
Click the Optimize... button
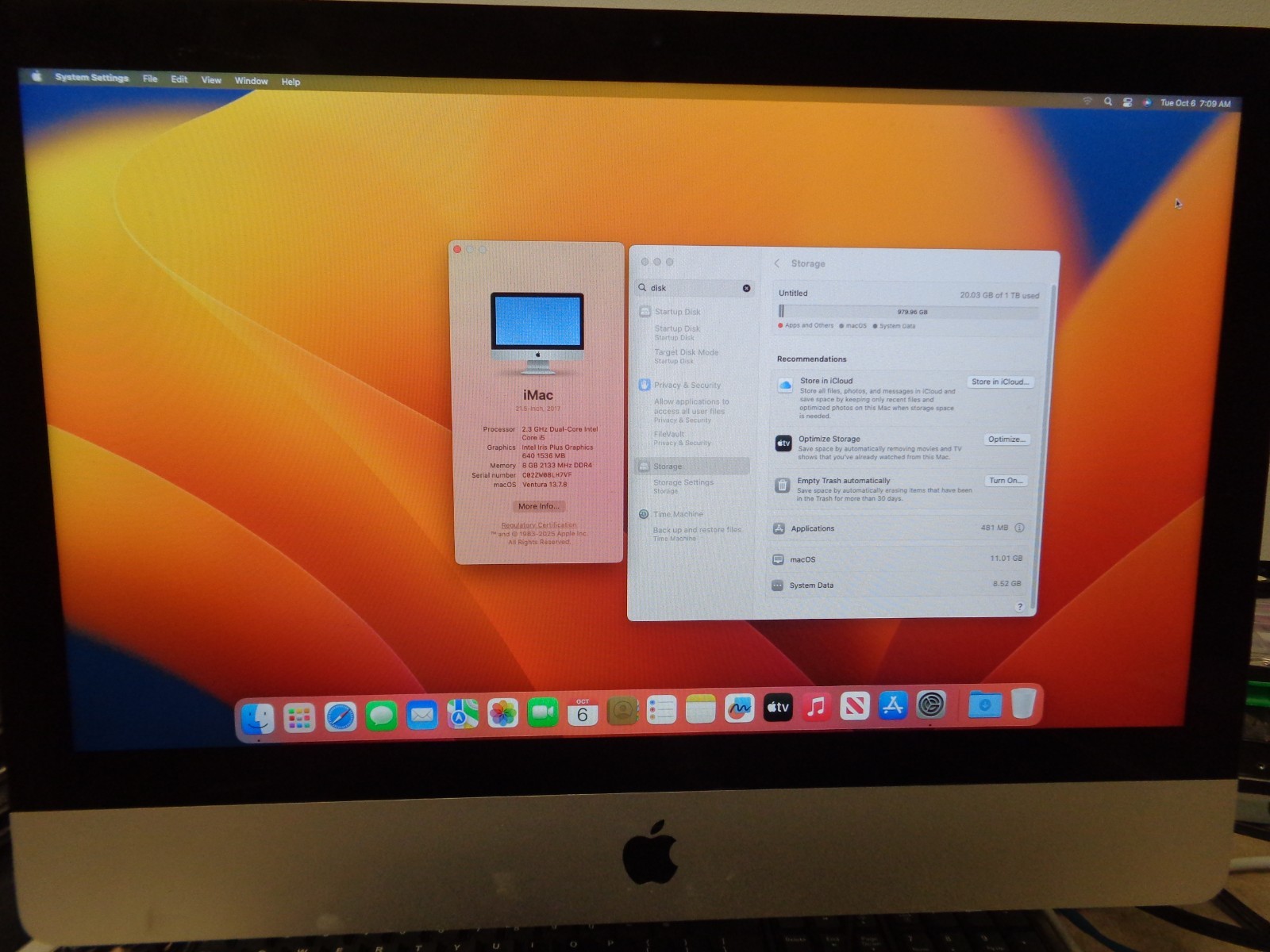tap(1007, 440)
